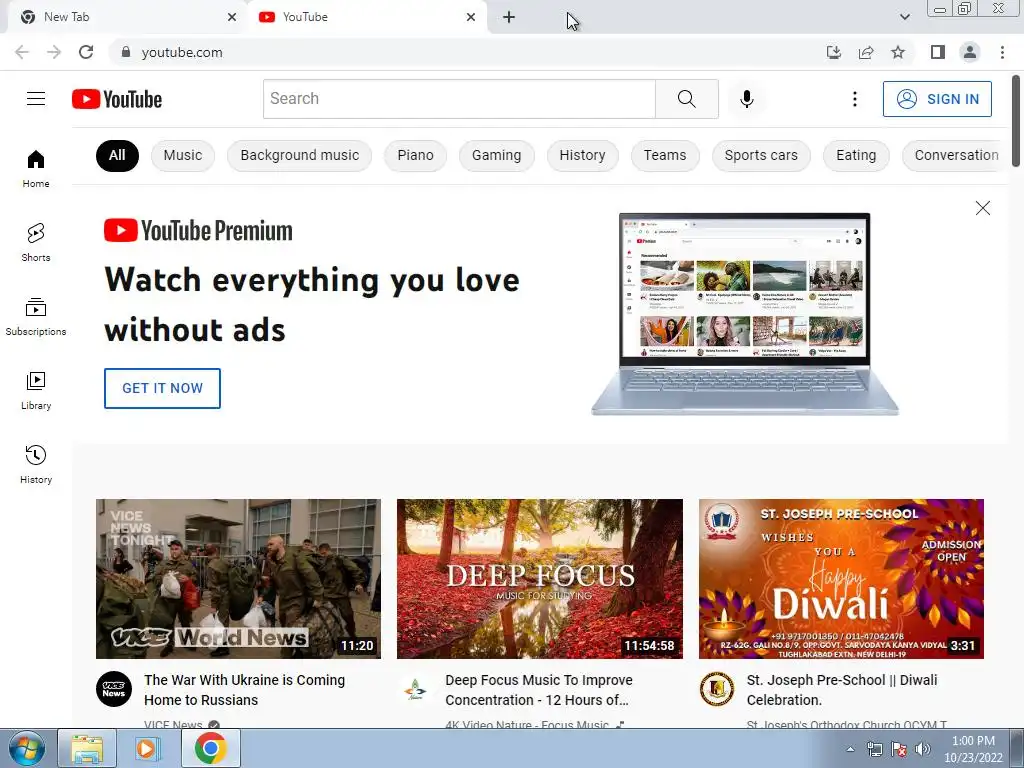Go back in Chrome

point(22,52)
